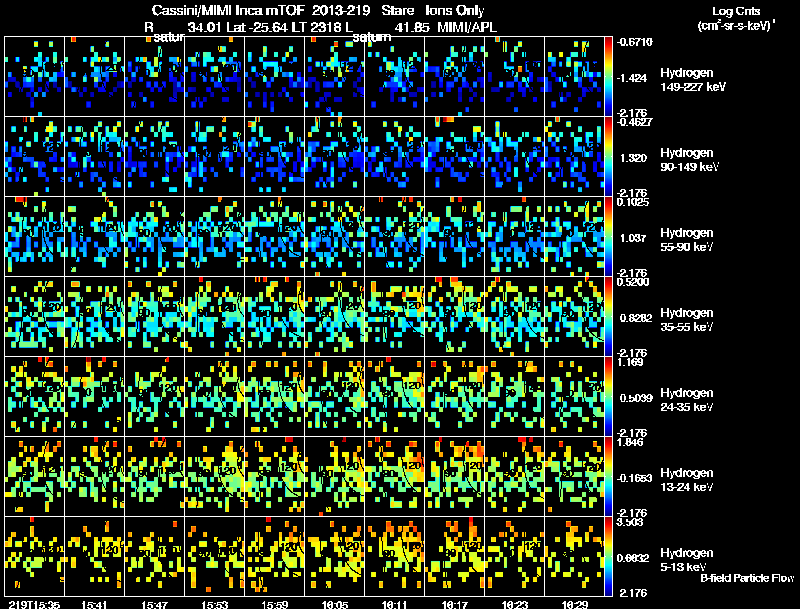Click the colorbar beside Hydrogen 149-227 keV
Viewport: 800px width, 609px height.
coord(608,77)
